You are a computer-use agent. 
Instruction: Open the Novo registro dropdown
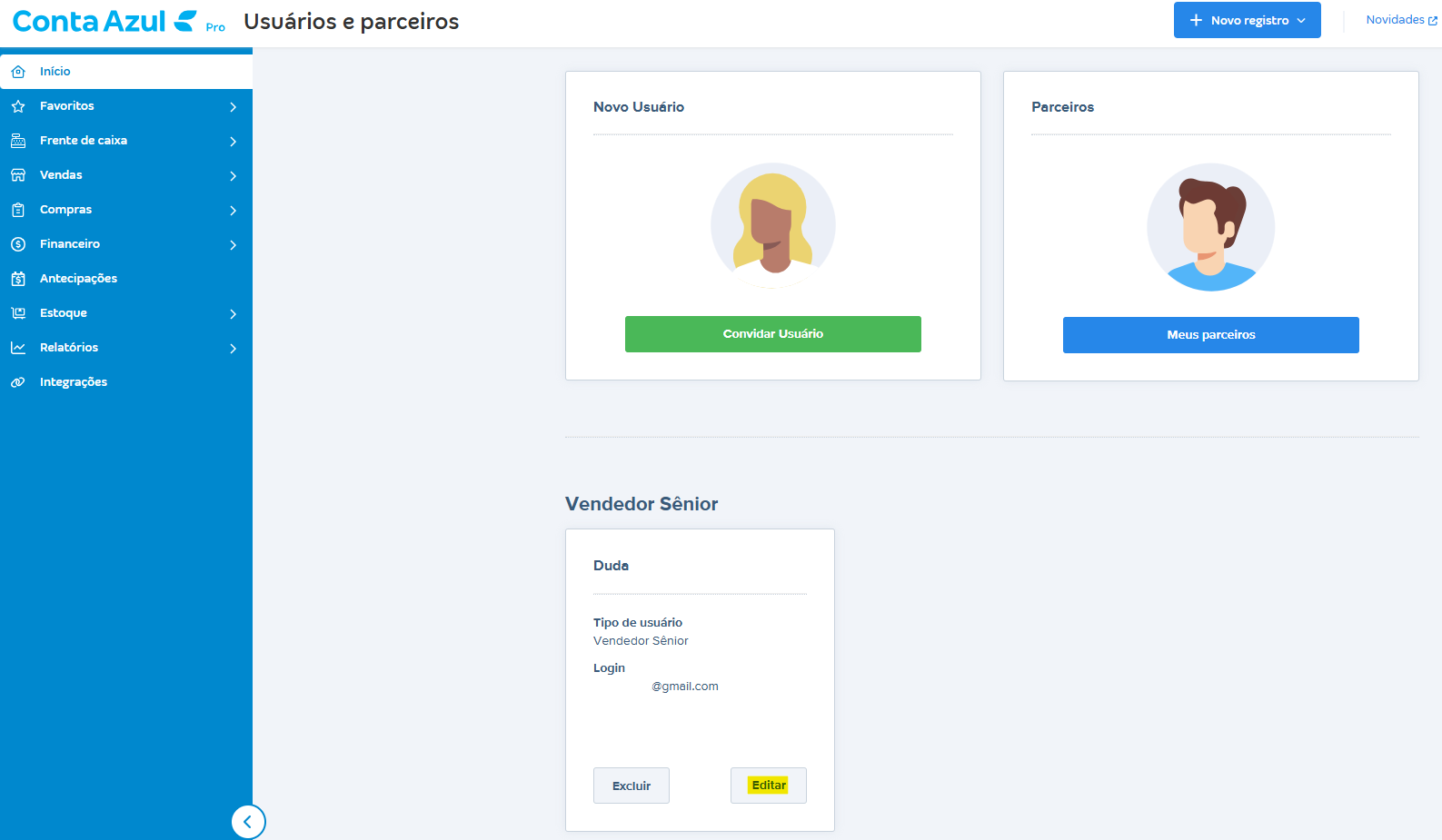pos(1247,20)
